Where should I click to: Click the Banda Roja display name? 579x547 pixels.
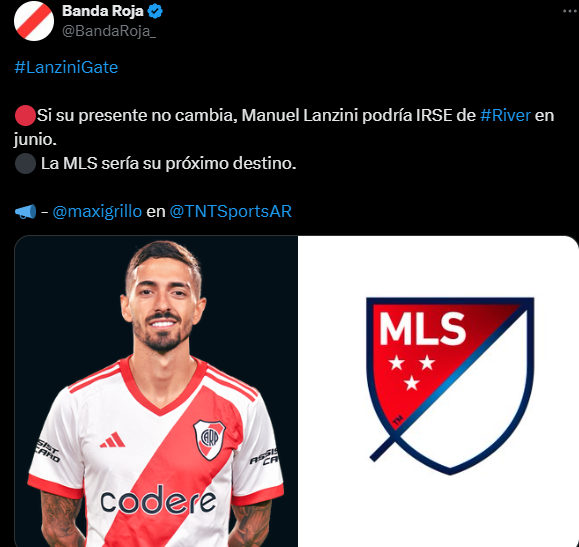click(x=103, y=11)
